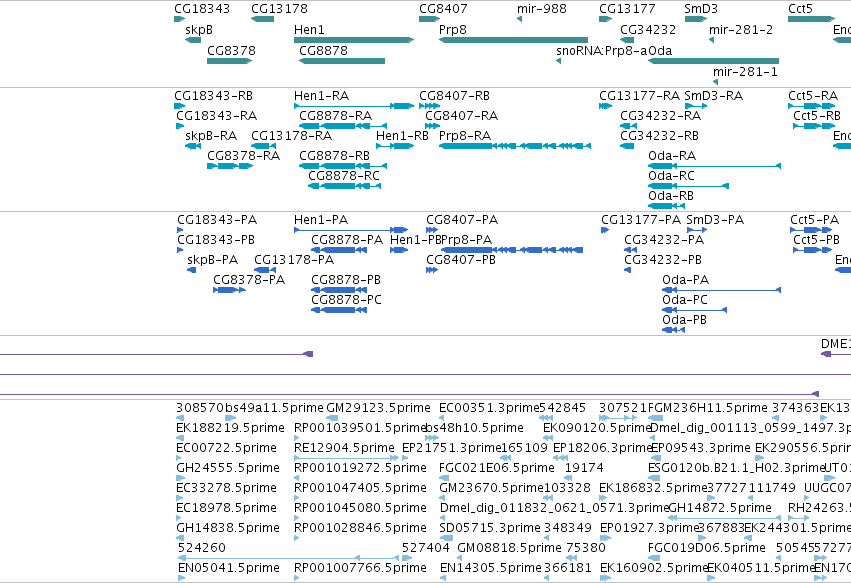Click the CG18343-RB transcript label
The image size is (851, 583).
tap(213, 96)
